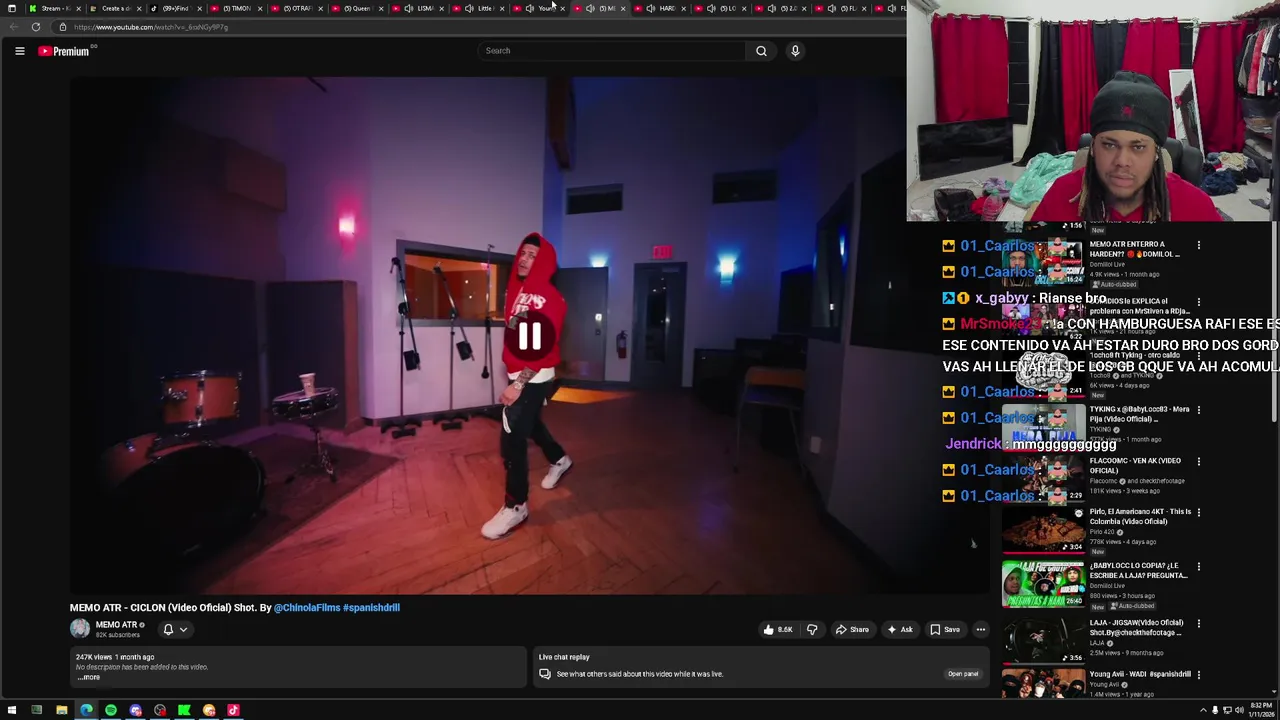Switch to the (99+) Find TikTok tab

tap(174, 8)
